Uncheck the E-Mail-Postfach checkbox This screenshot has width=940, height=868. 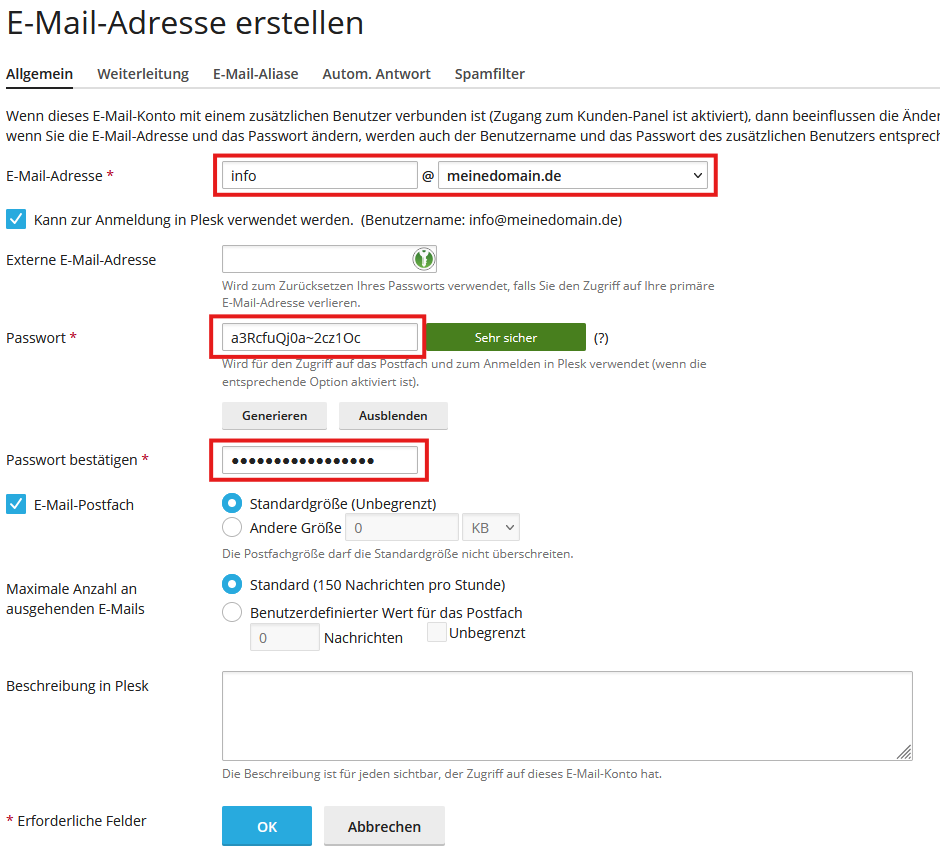point(16,504)
